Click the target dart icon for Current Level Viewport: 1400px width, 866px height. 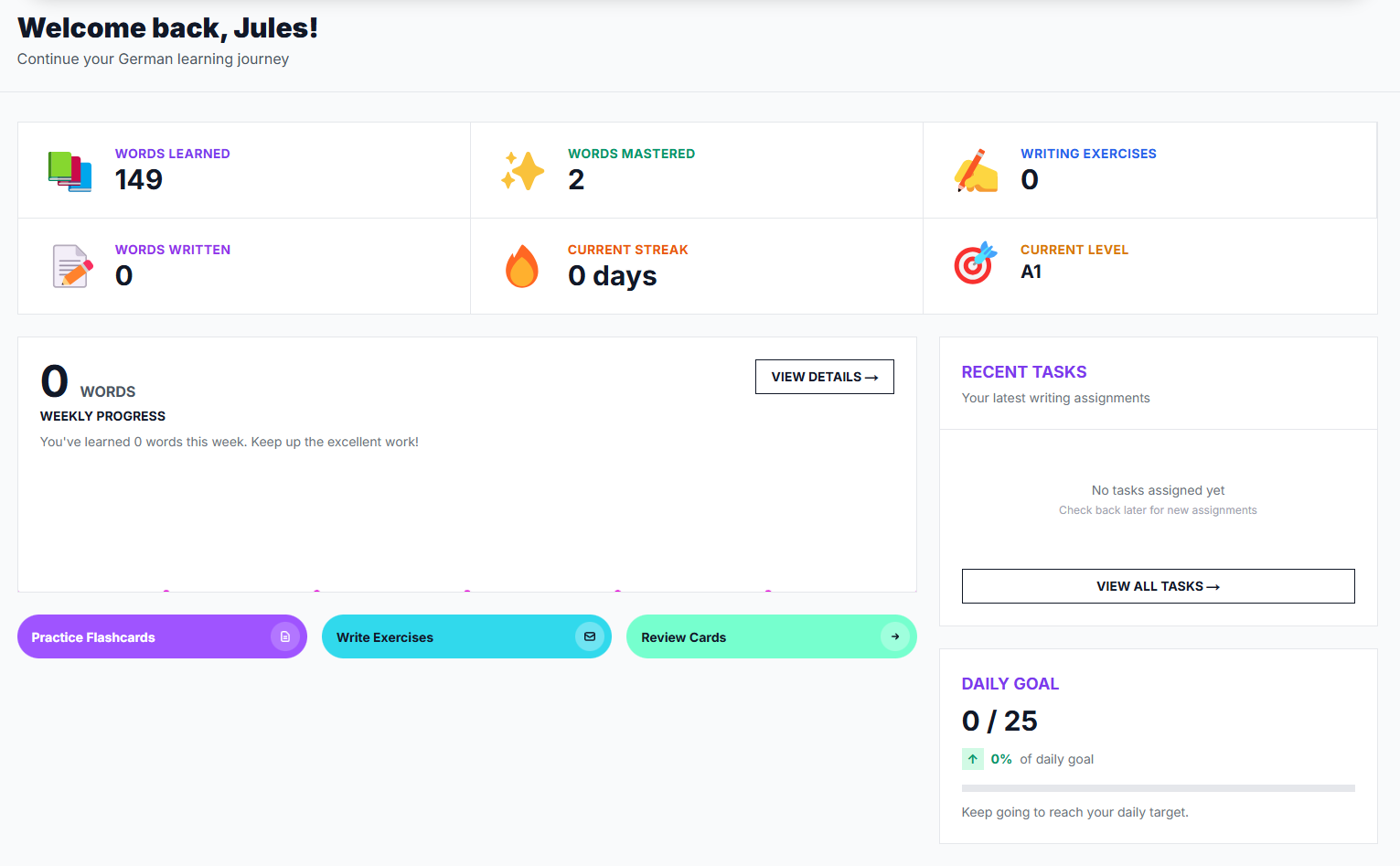point(975,263)
